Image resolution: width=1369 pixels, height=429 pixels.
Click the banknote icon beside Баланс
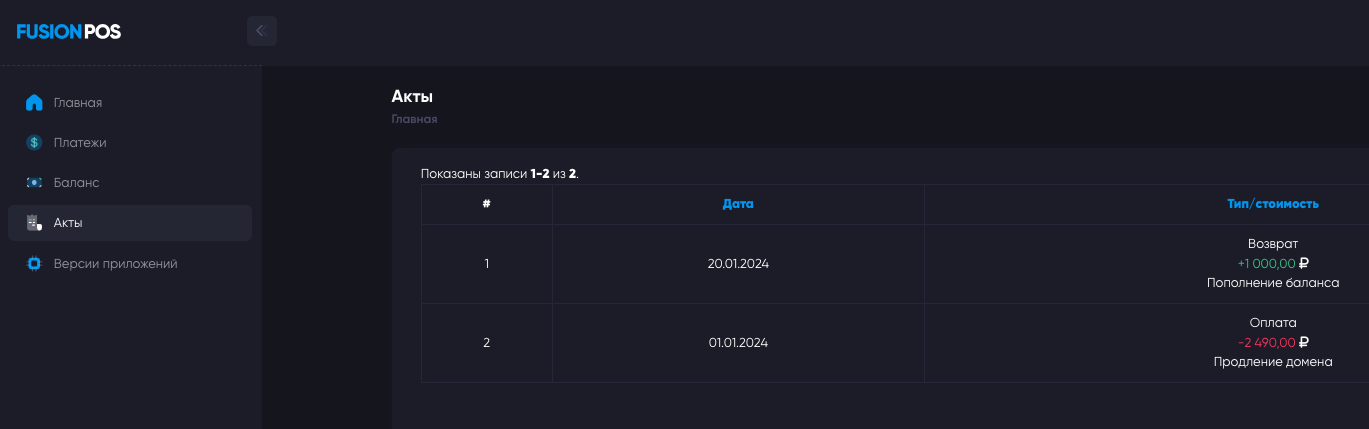(34, 183)
